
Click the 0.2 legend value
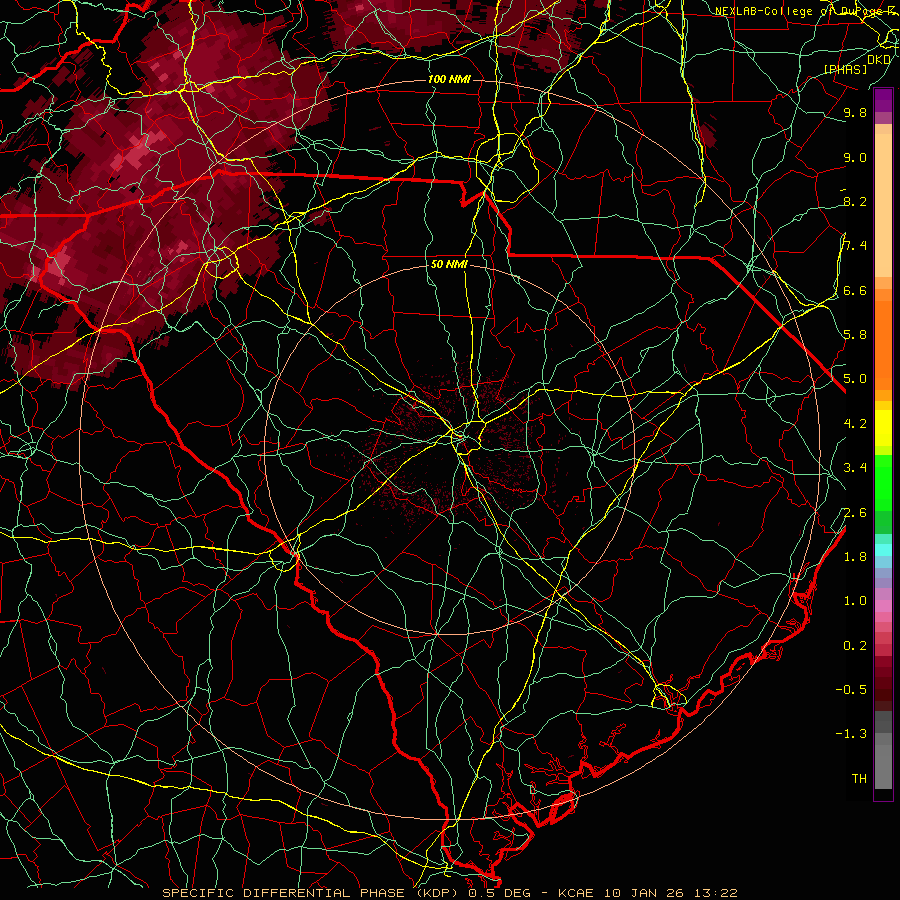[855, 646]
